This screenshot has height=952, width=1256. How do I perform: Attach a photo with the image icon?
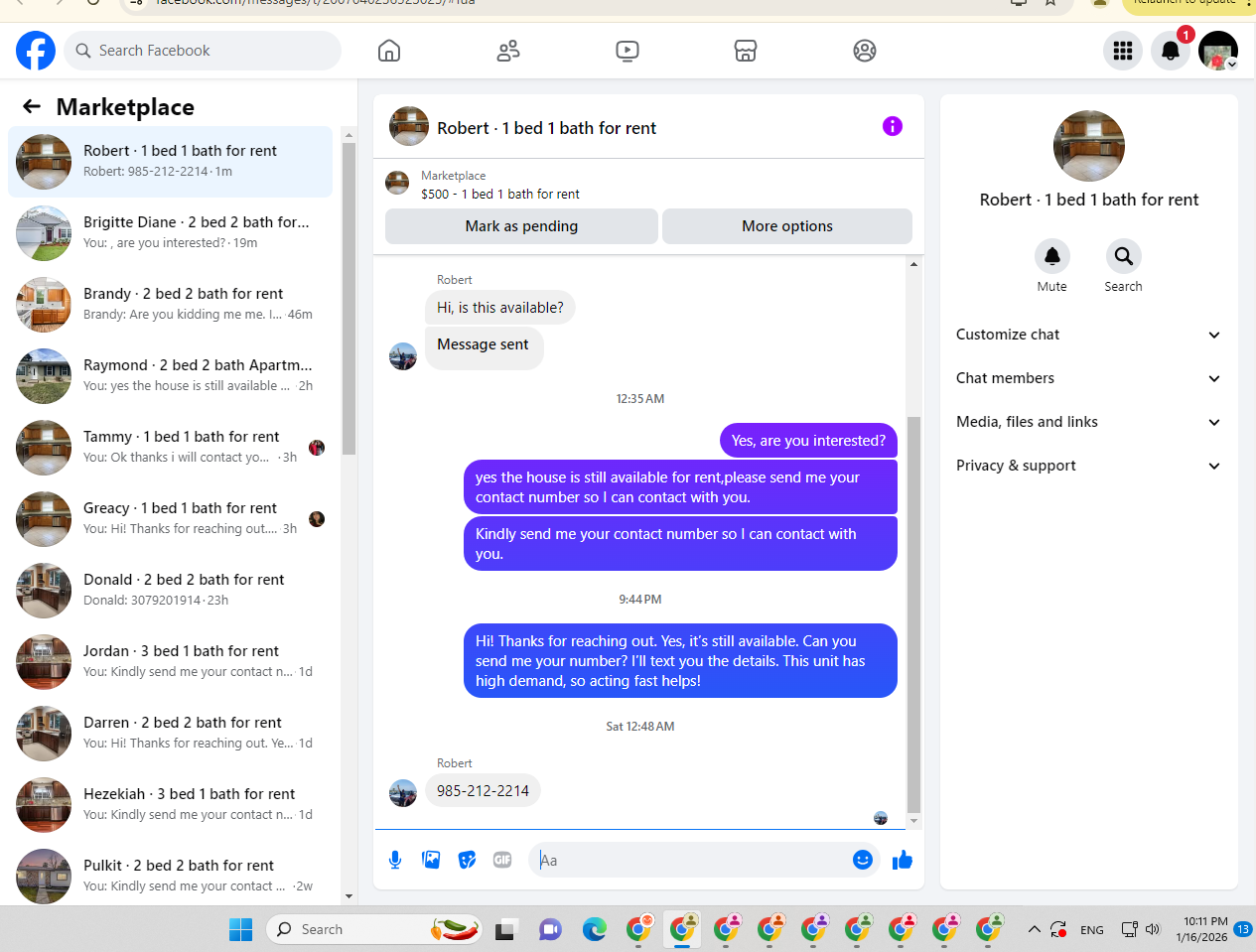tap(431, 860)
